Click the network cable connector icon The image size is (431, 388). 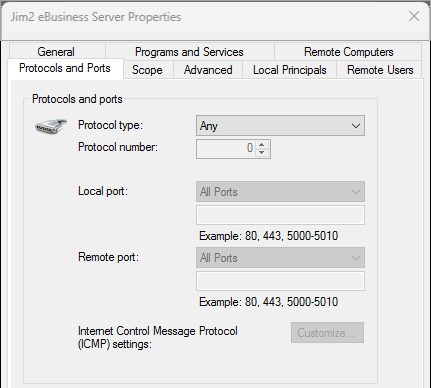pos(51,126)
